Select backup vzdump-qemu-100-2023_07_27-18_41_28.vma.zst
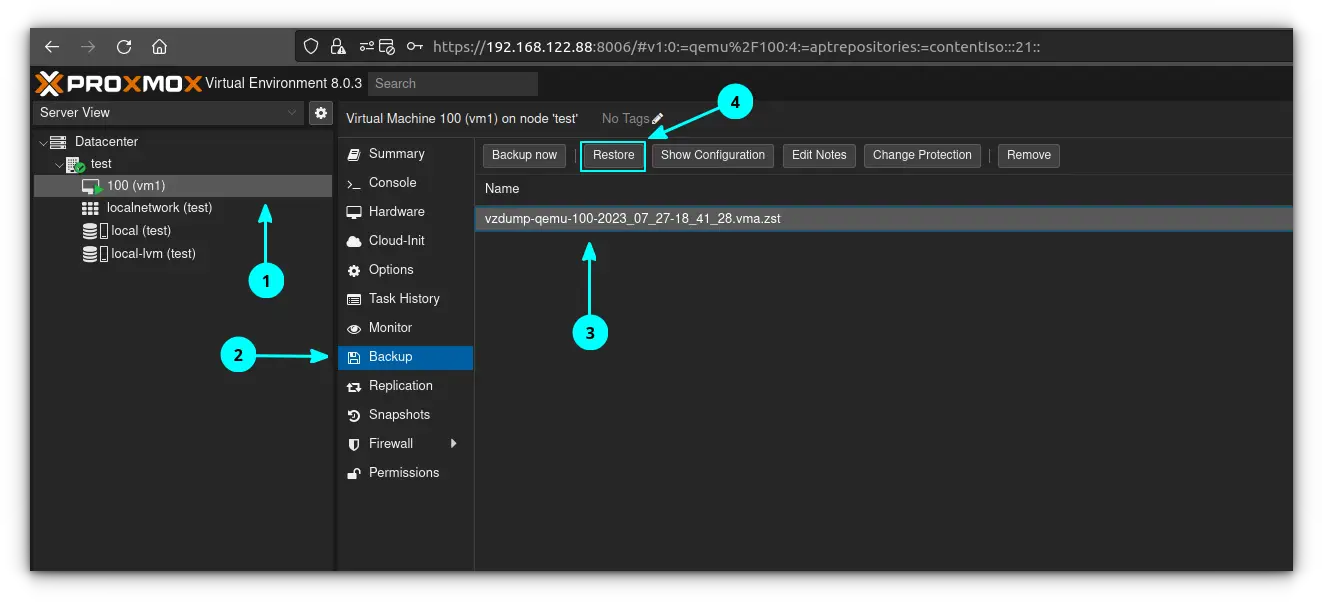The height and width of the screenshot is (603, 1323). pos(884,219)
